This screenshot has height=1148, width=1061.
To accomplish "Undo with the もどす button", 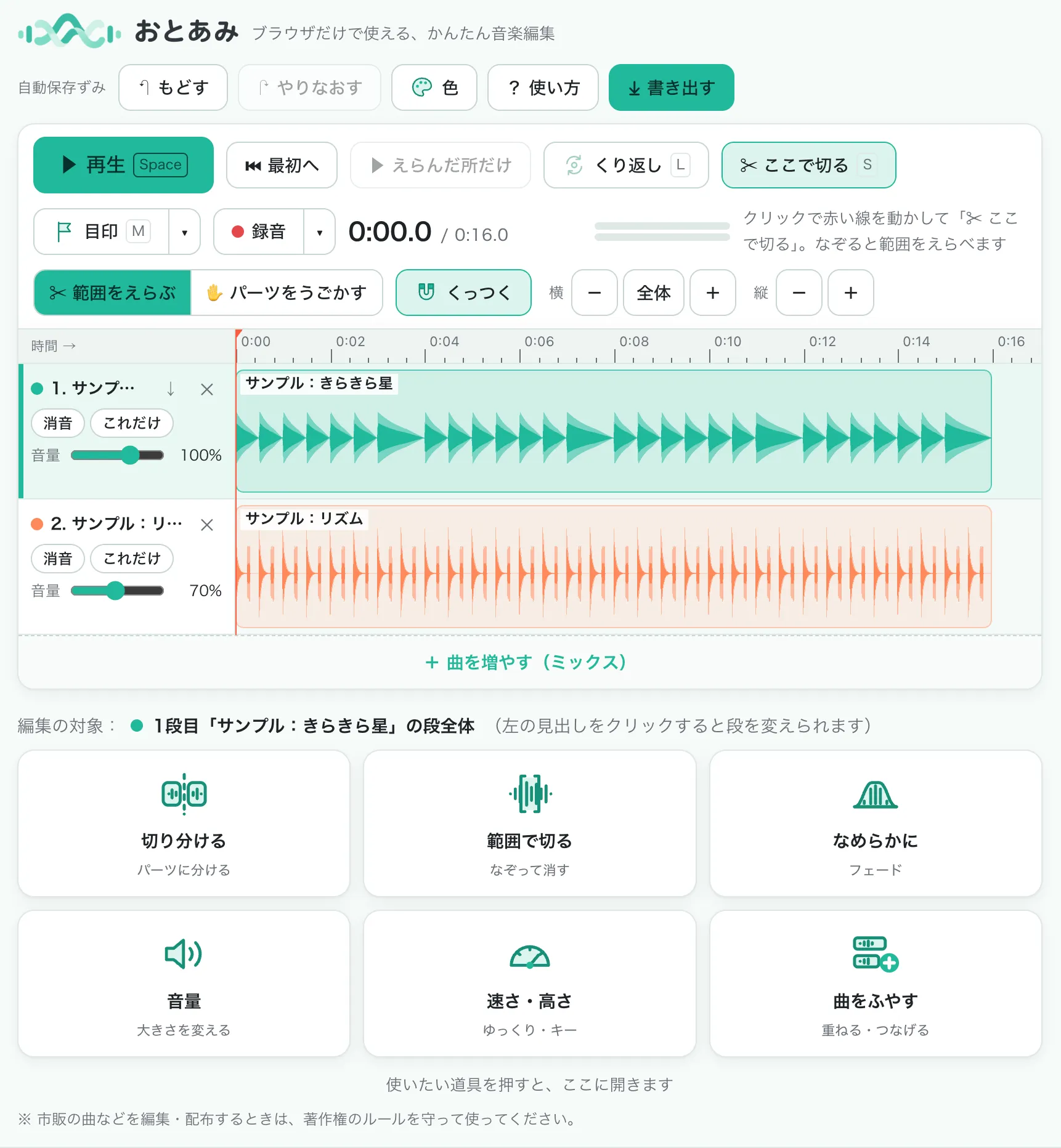I will 173,87.
